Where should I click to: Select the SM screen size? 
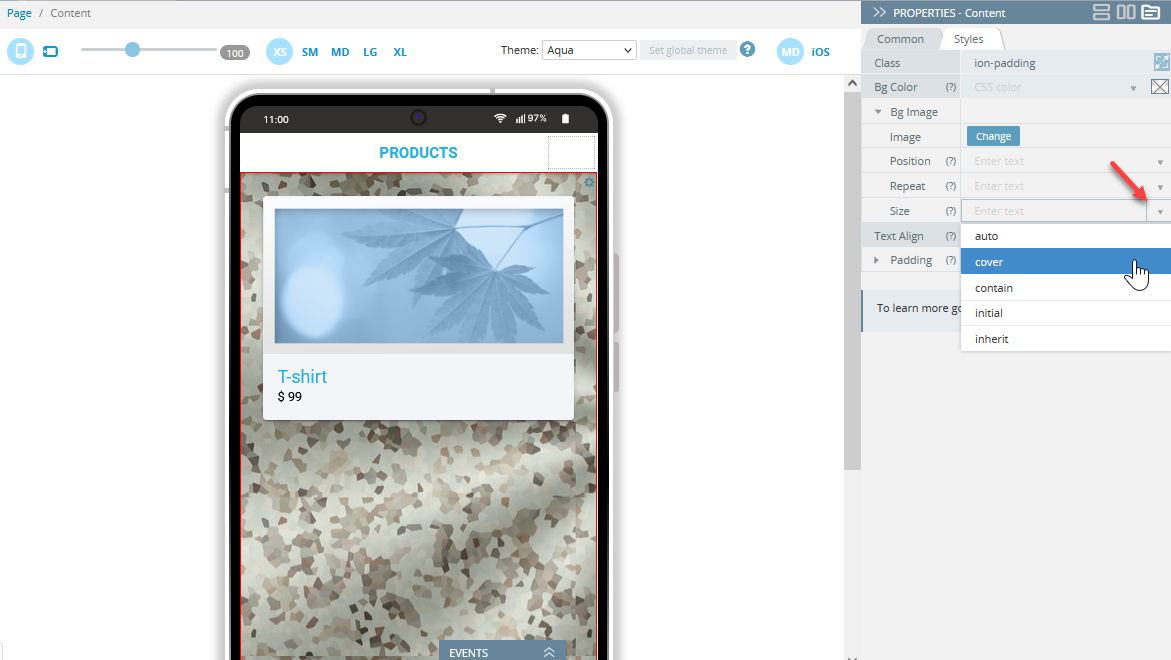(x=310, y=52)
